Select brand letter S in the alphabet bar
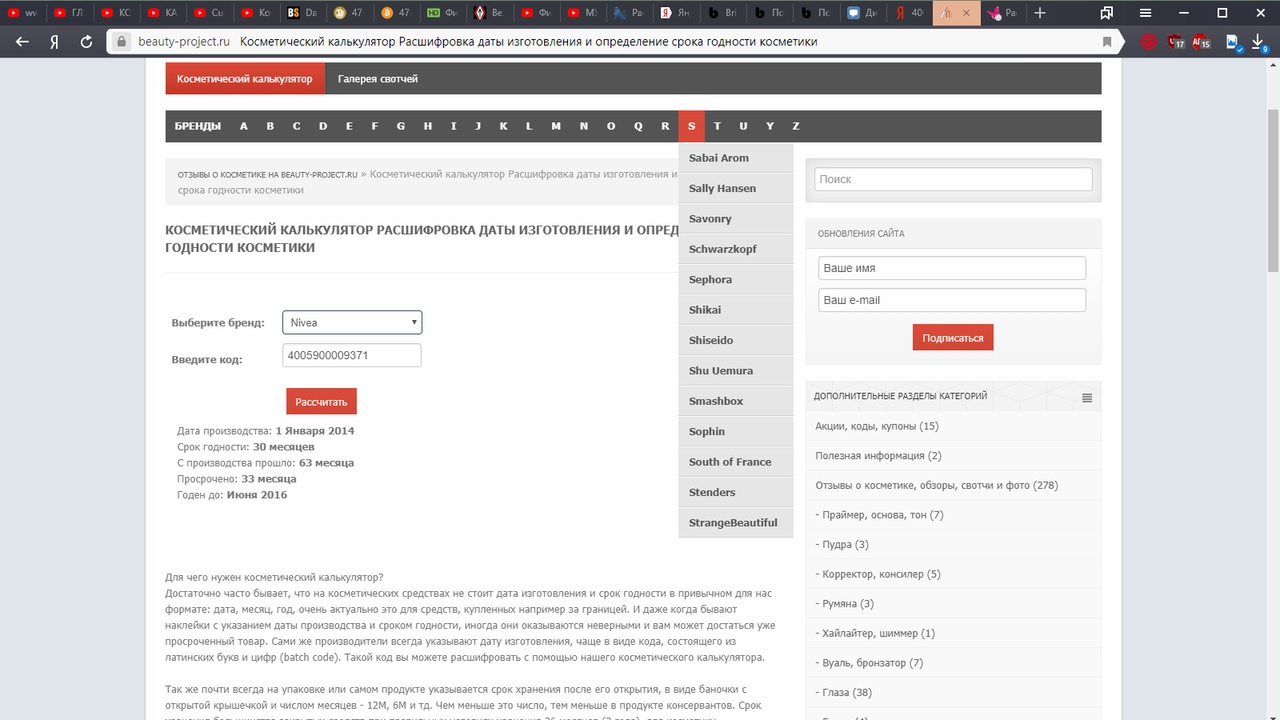 point(691,126)
